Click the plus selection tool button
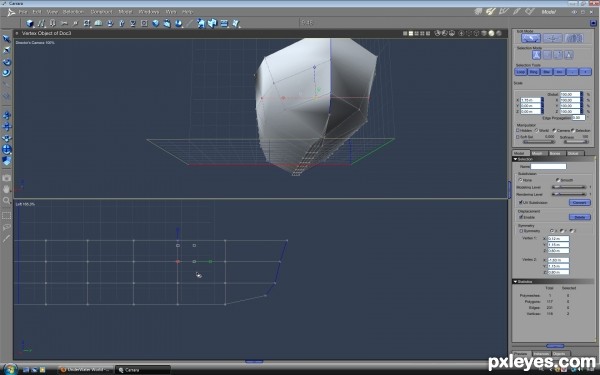Screen dimensions: 600x375 point(585,72)
